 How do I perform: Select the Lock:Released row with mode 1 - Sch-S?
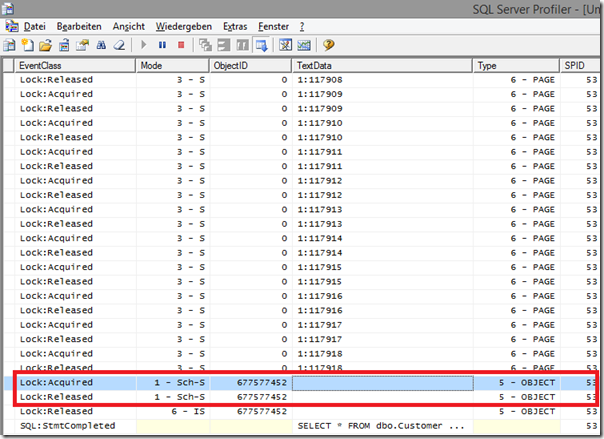[302, 397]
